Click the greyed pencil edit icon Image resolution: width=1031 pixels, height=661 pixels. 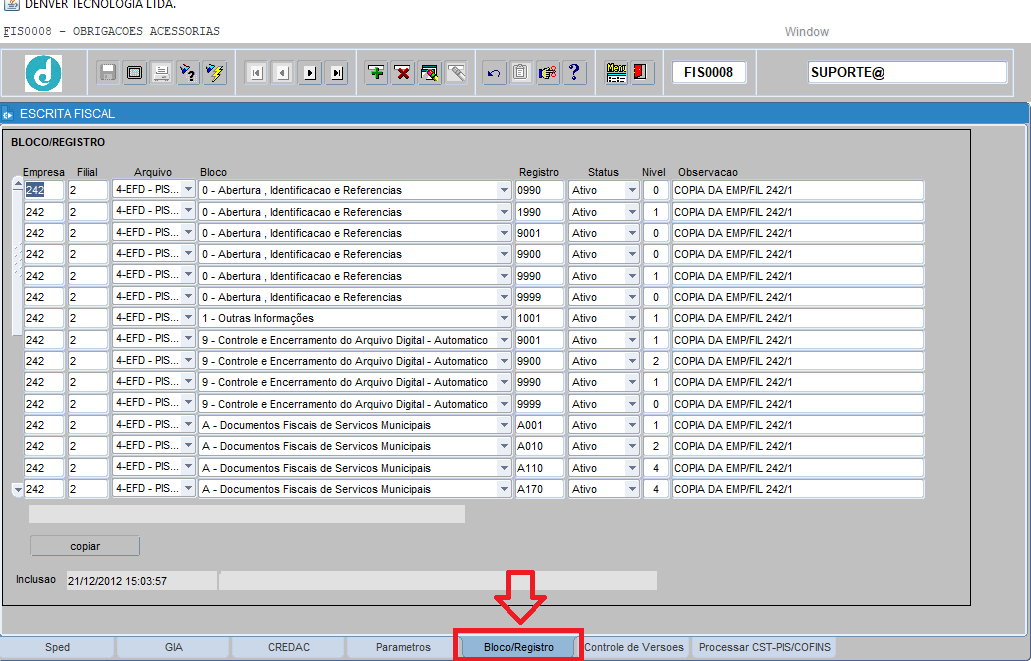point(456,72)
